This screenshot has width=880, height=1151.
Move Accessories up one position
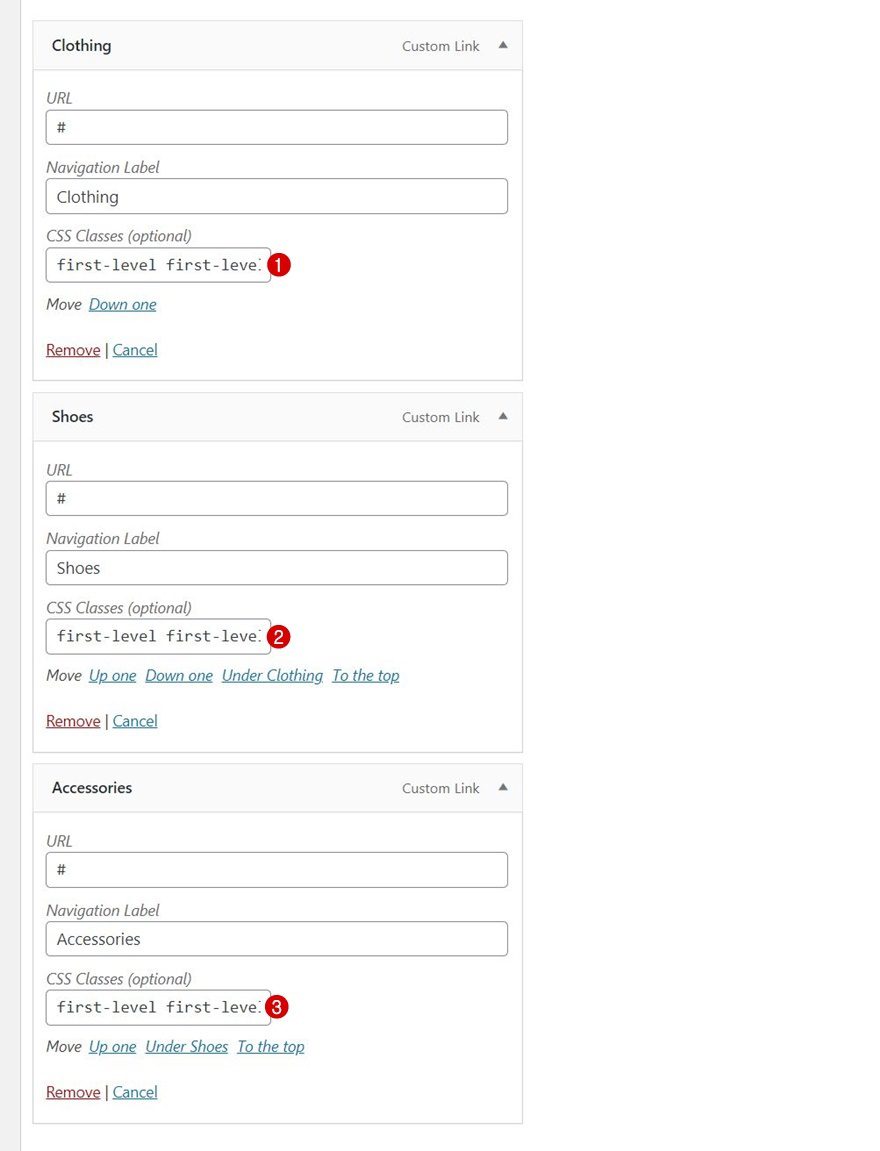pos(112,1046)
